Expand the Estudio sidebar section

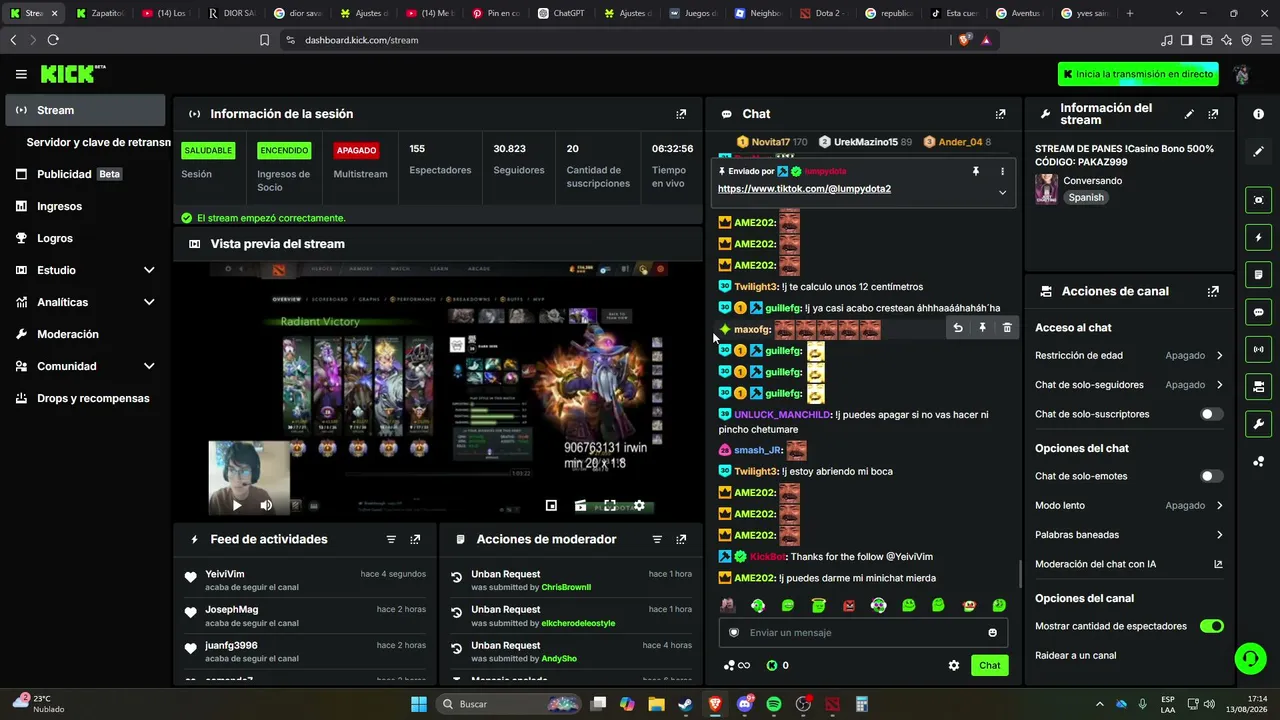point(149,270)
